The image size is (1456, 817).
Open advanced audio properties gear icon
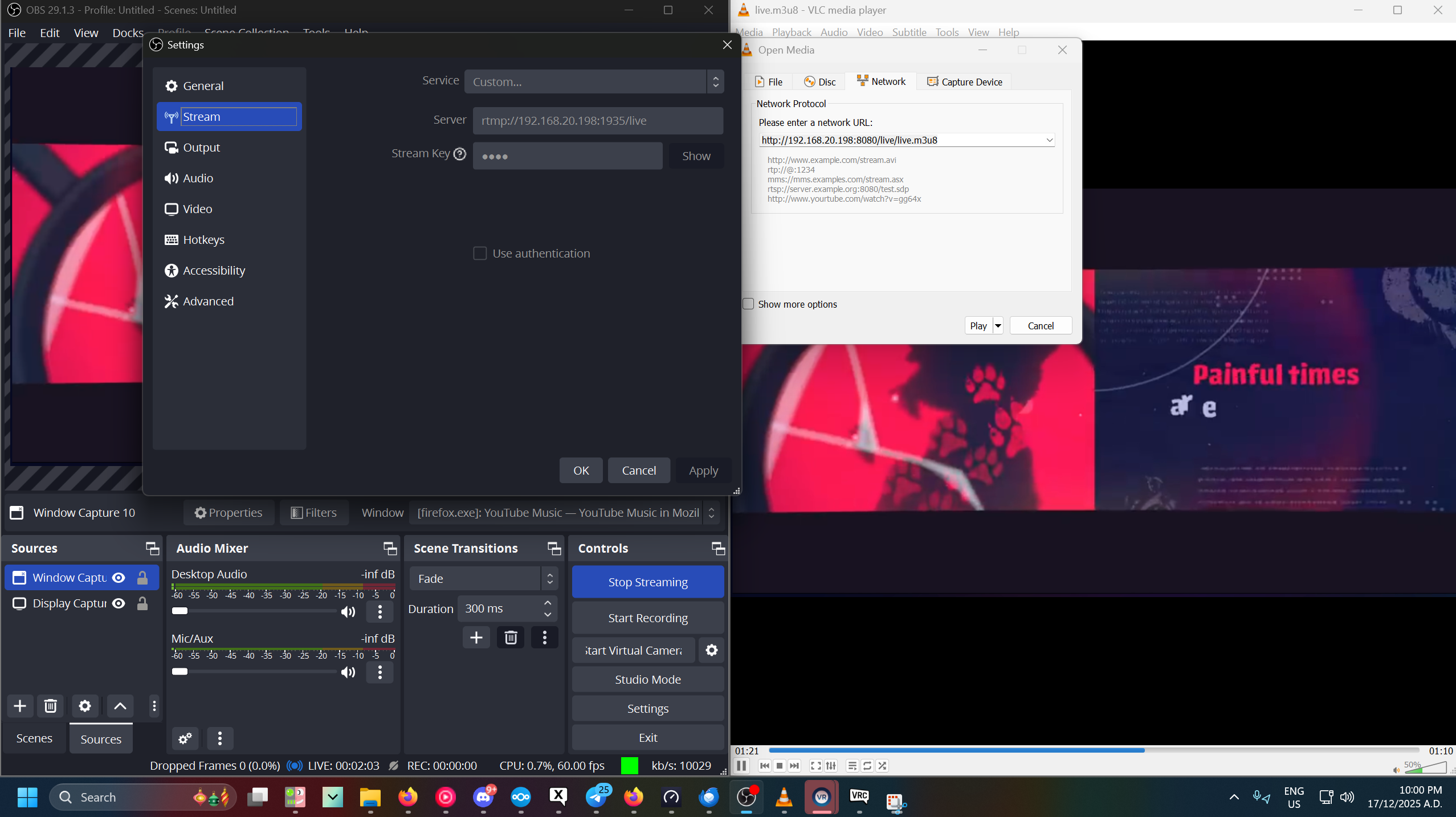(x=185, y=739)
